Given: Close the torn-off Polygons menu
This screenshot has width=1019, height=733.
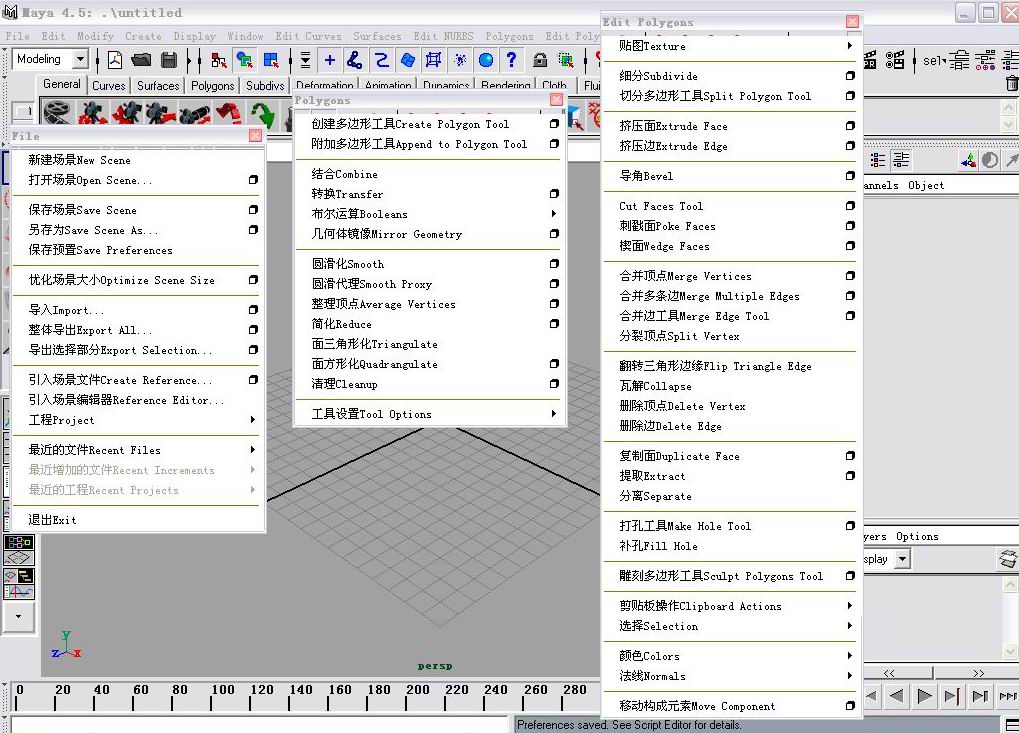Looking at the screenshot, I should tap(557, 99).
